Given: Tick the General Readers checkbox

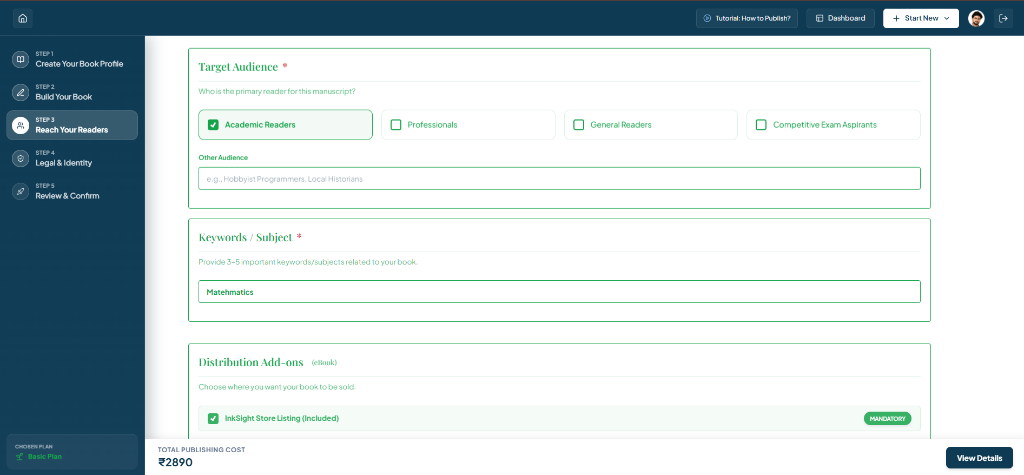Looking at the screenshot, I should [579, 125].
